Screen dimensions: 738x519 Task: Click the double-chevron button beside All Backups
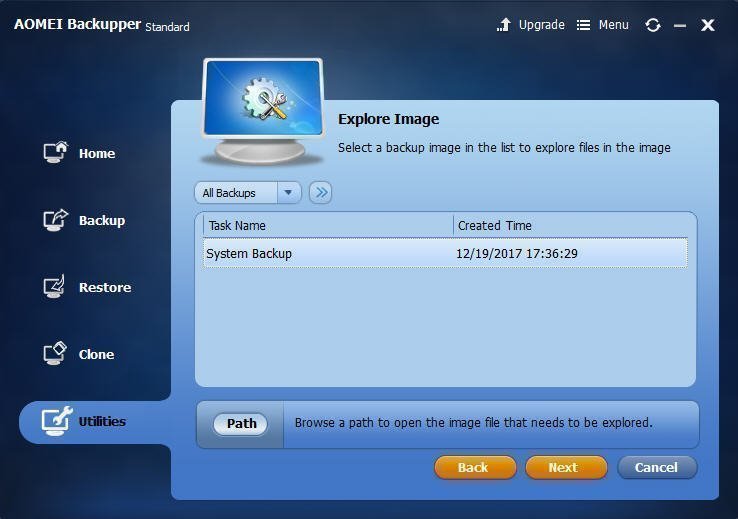(321, 192)
